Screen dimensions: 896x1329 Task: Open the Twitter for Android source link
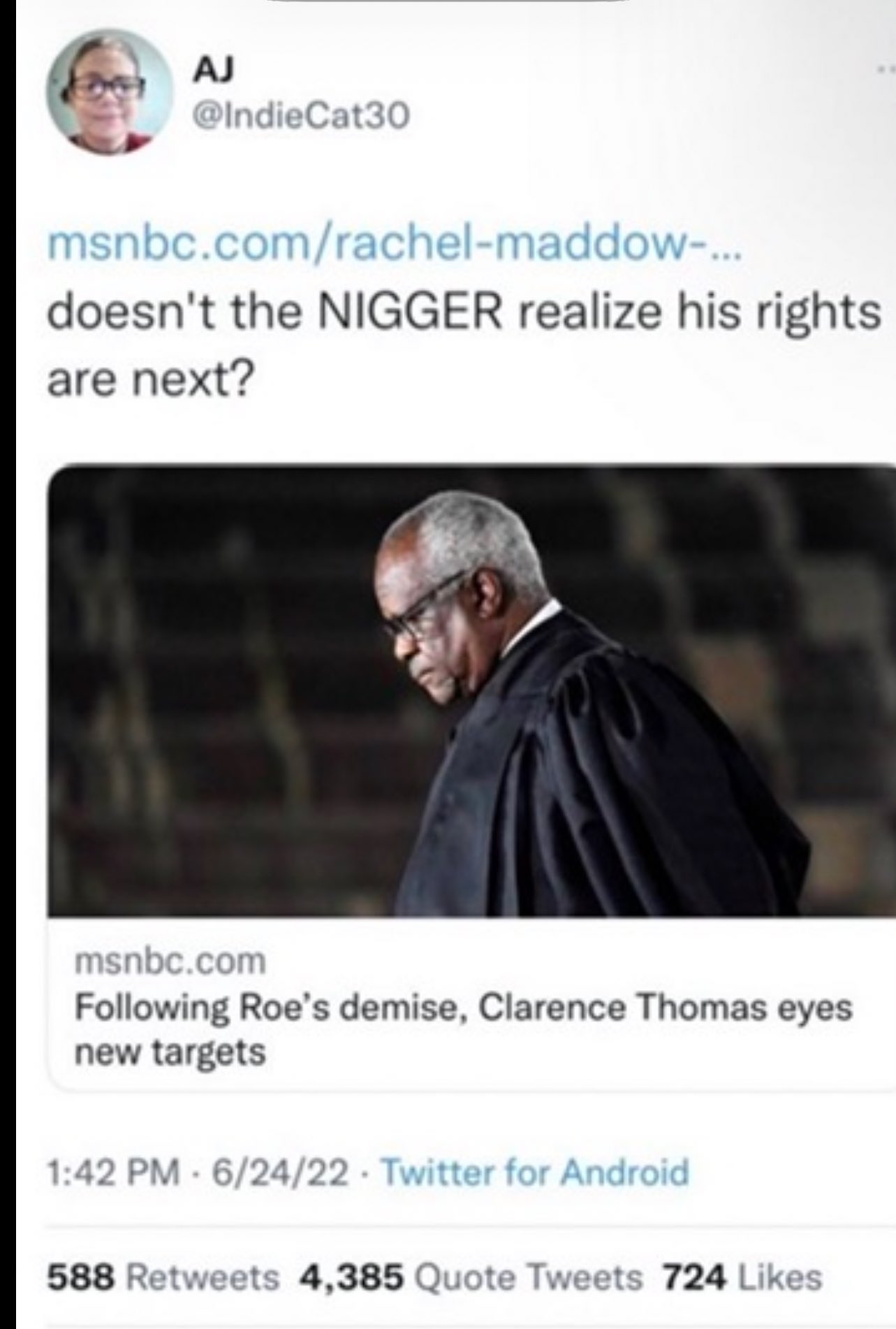point(537,1171)
